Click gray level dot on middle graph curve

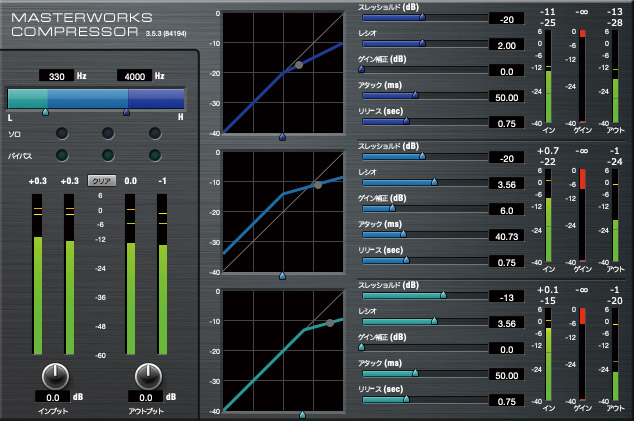[318, 185]
